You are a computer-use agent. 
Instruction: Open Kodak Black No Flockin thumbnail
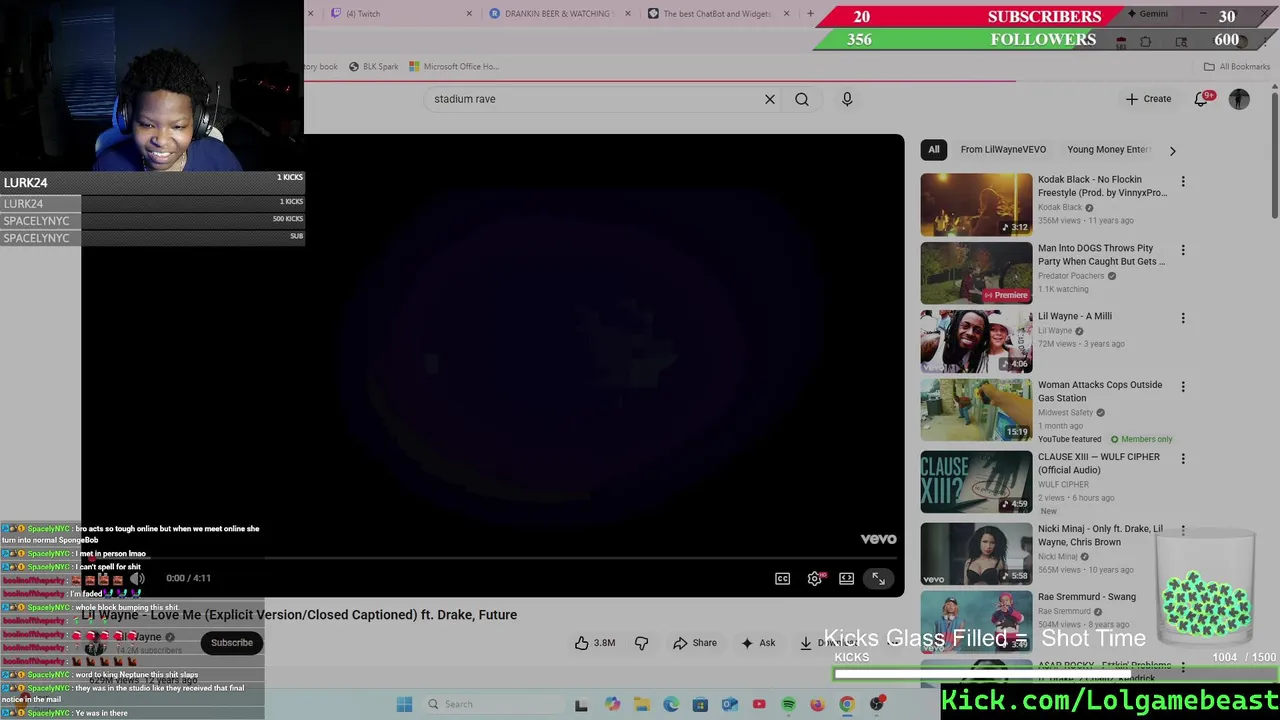click(976, 205)
